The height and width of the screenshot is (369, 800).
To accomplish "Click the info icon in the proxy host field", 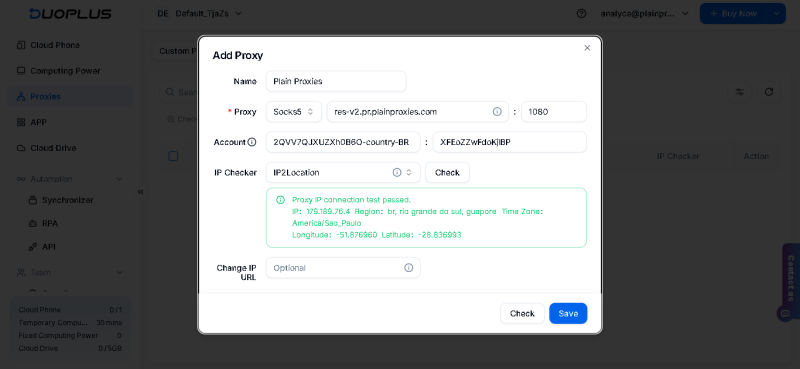I will click(x=497, y=111).
